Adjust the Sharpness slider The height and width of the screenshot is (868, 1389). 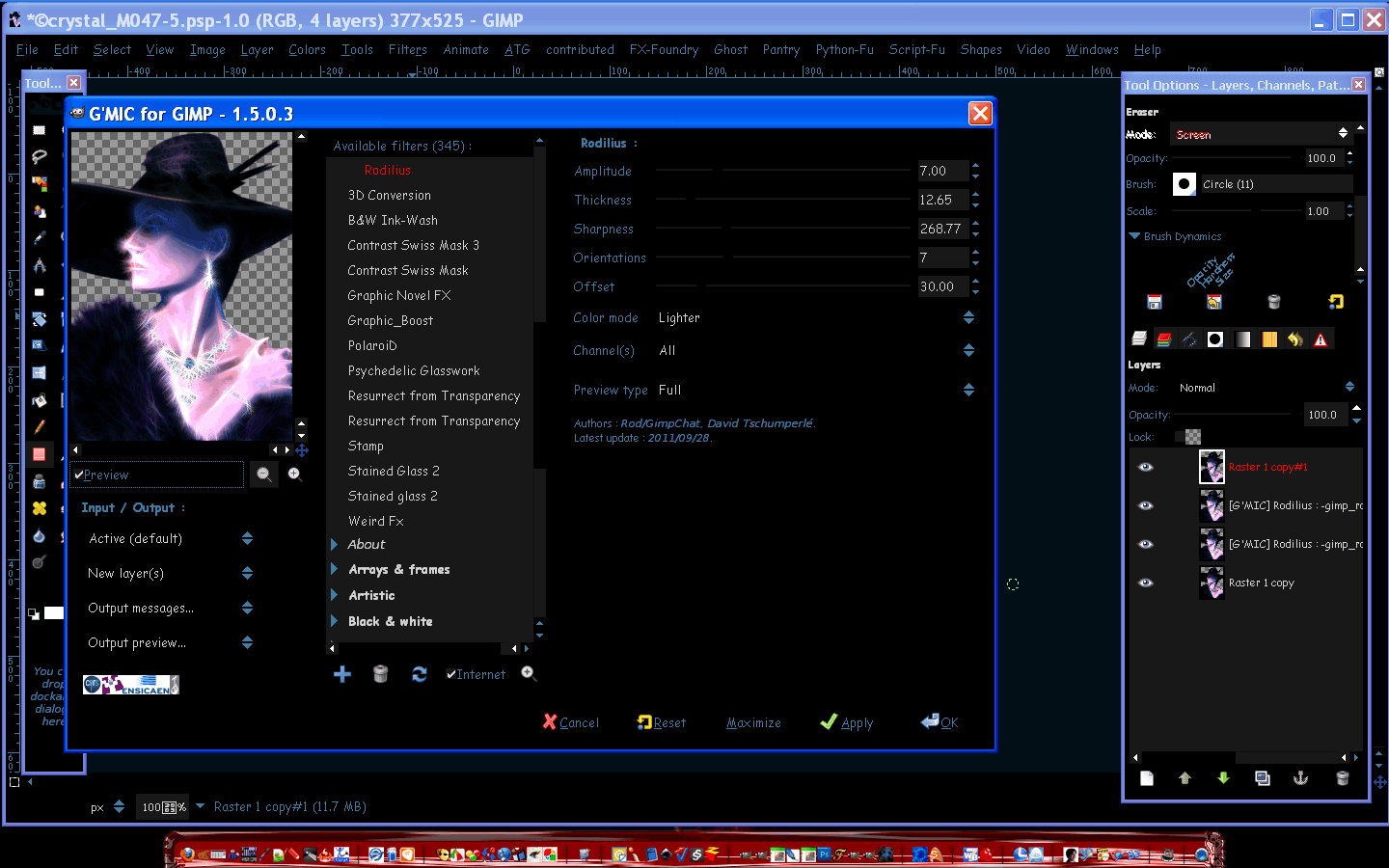[783, 229]
